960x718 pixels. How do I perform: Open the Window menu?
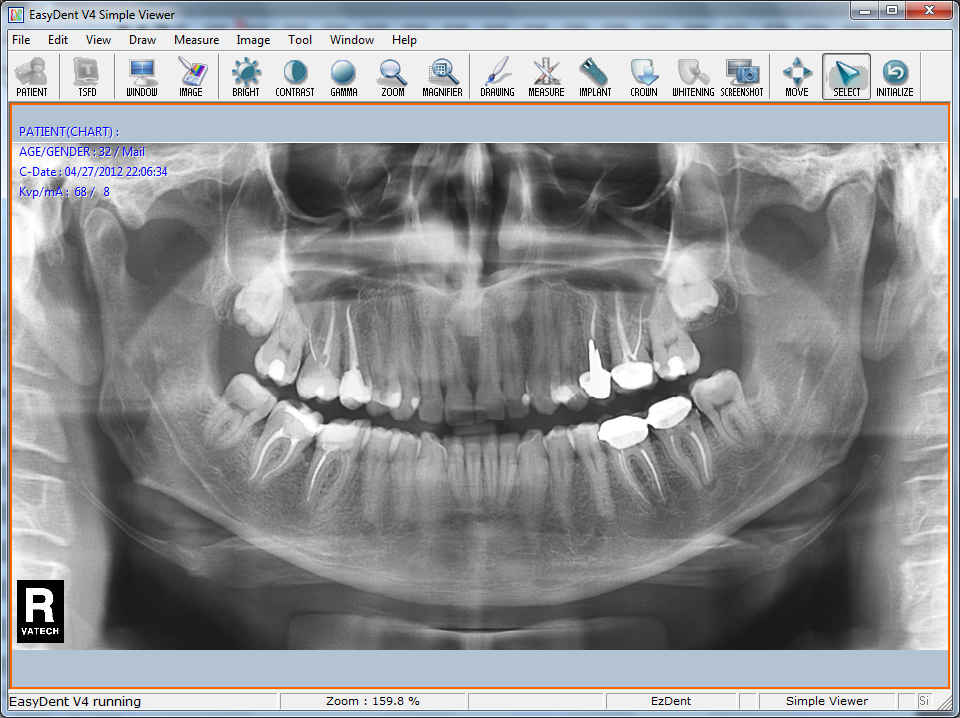[351, 40]
